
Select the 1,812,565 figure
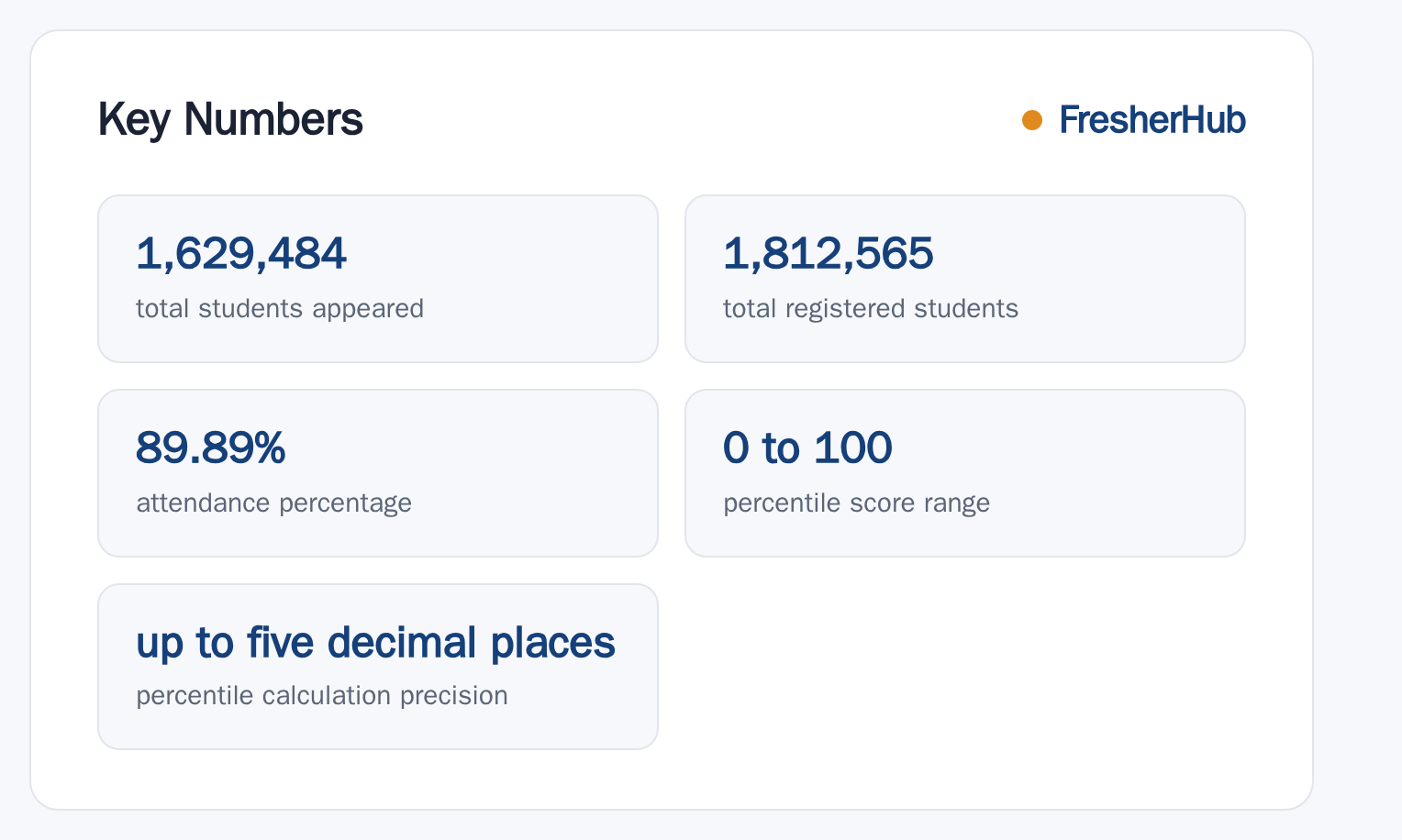(829, 254)
